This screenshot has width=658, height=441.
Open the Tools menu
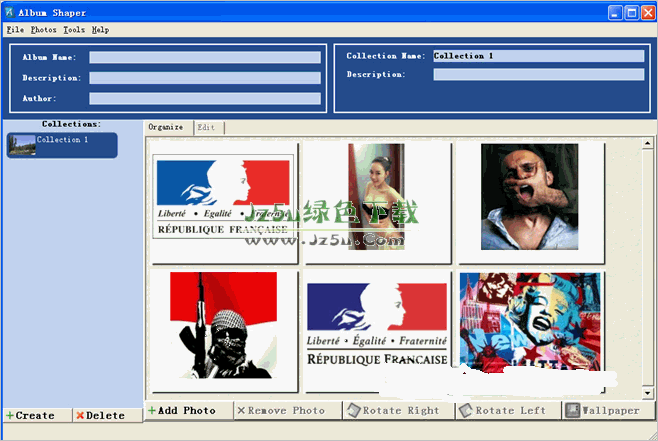74,30
